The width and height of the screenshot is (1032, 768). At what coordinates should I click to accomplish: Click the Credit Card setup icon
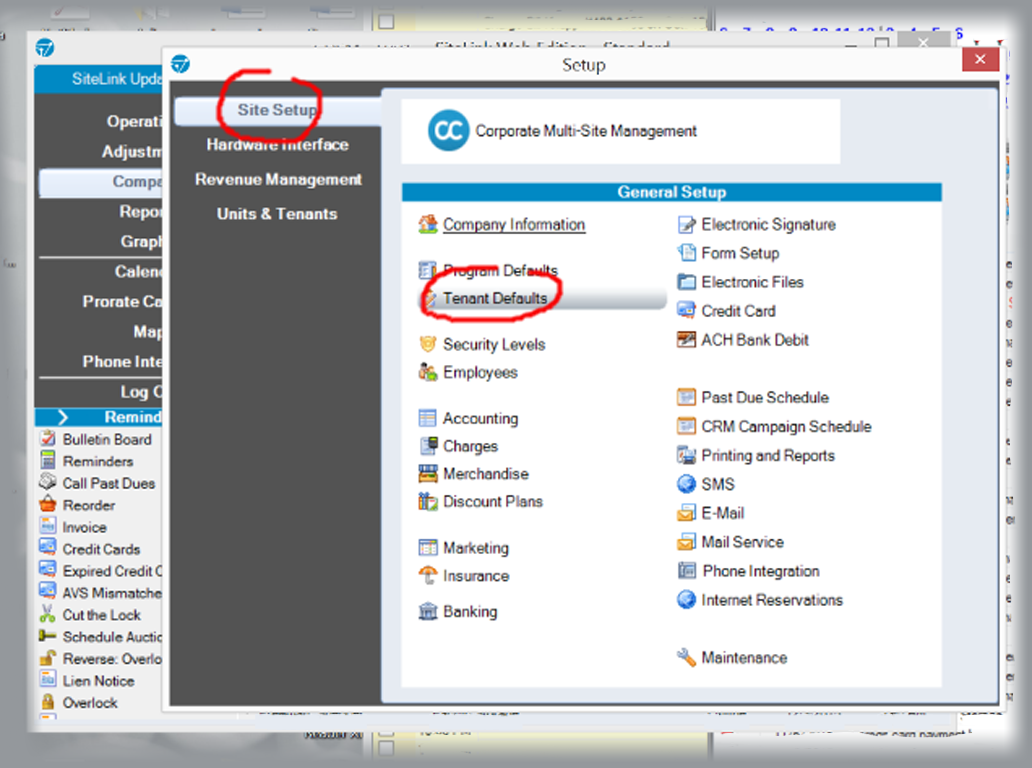pyautogui.click(x=686, y=311)
